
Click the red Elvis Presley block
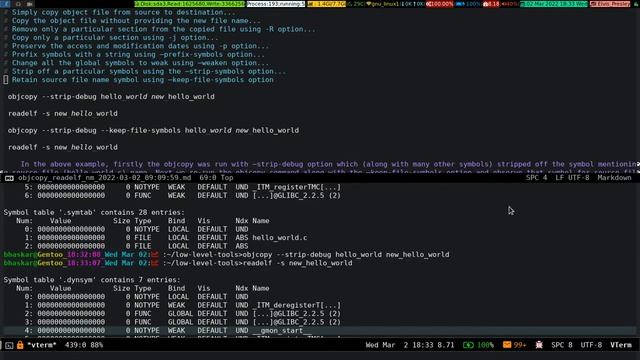610,4
